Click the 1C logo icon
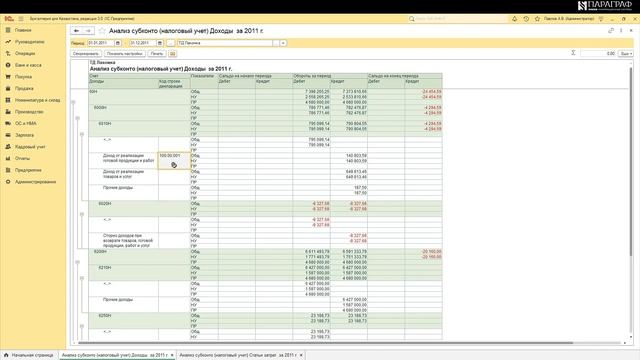Image resolution: width=640 pixels, height=360 pixels. click(x=9, y=19)
